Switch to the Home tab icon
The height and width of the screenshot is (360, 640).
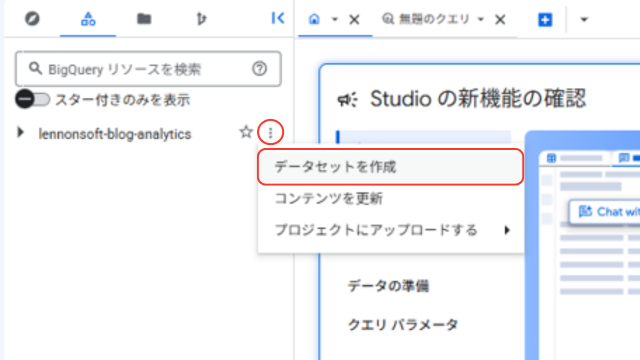pos(314,19)
